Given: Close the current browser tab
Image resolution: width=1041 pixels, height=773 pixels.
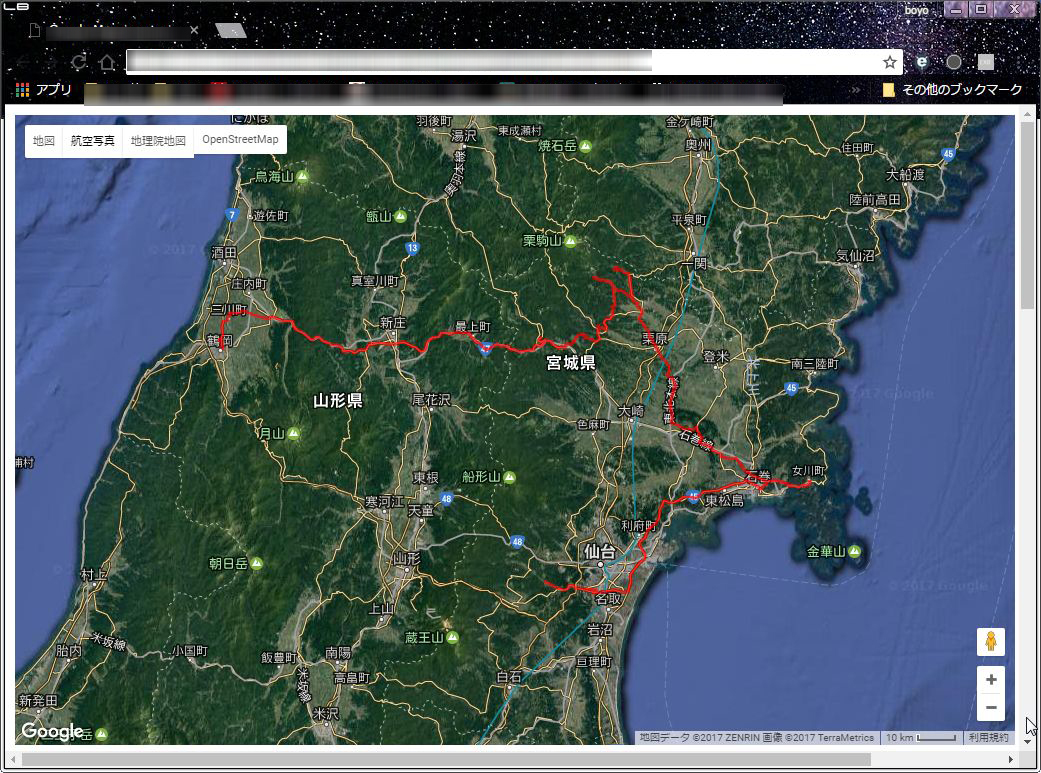Looking at the screenshot, I should (x=194, y=30).
